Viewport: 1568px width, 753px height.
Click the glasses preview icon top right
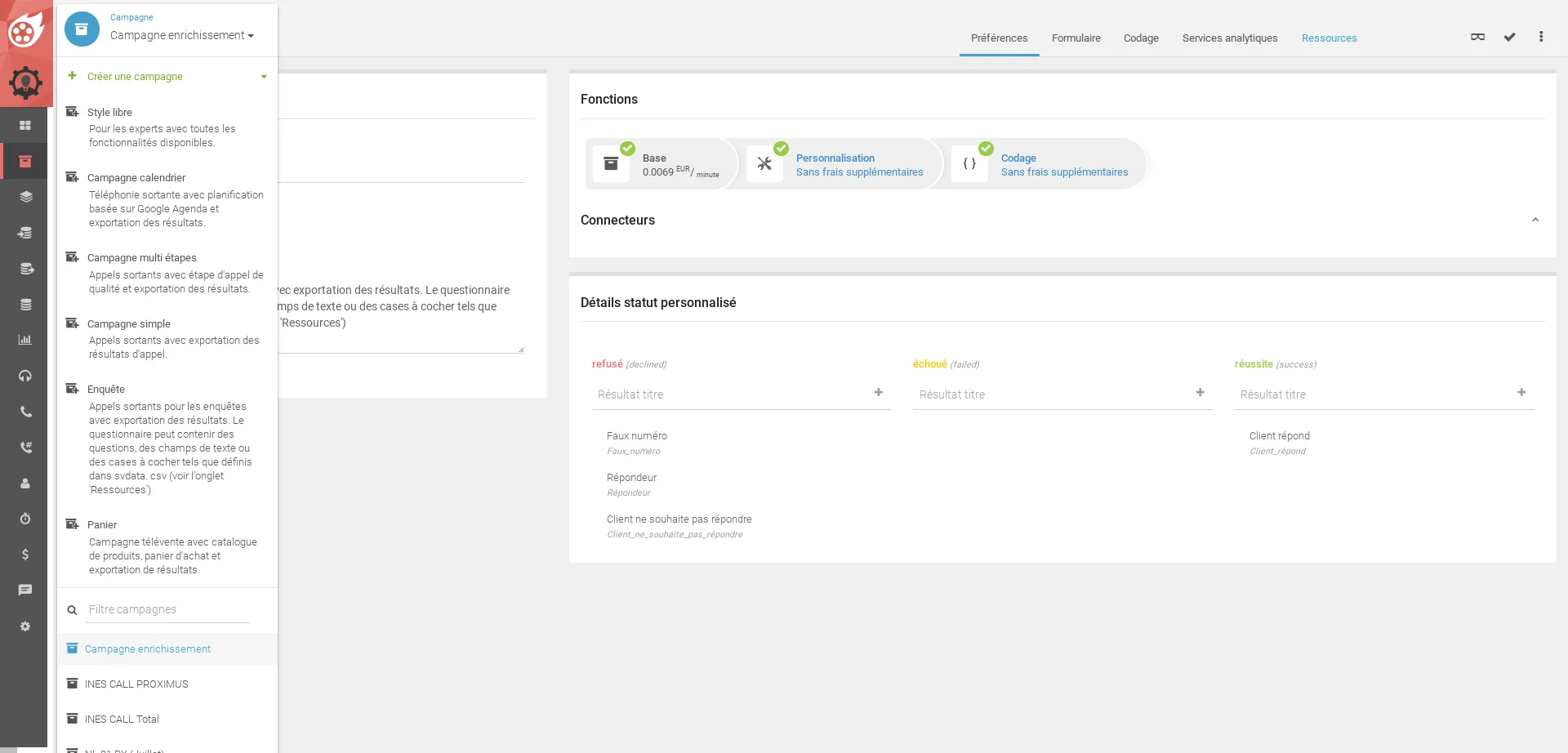[1477, 37]
